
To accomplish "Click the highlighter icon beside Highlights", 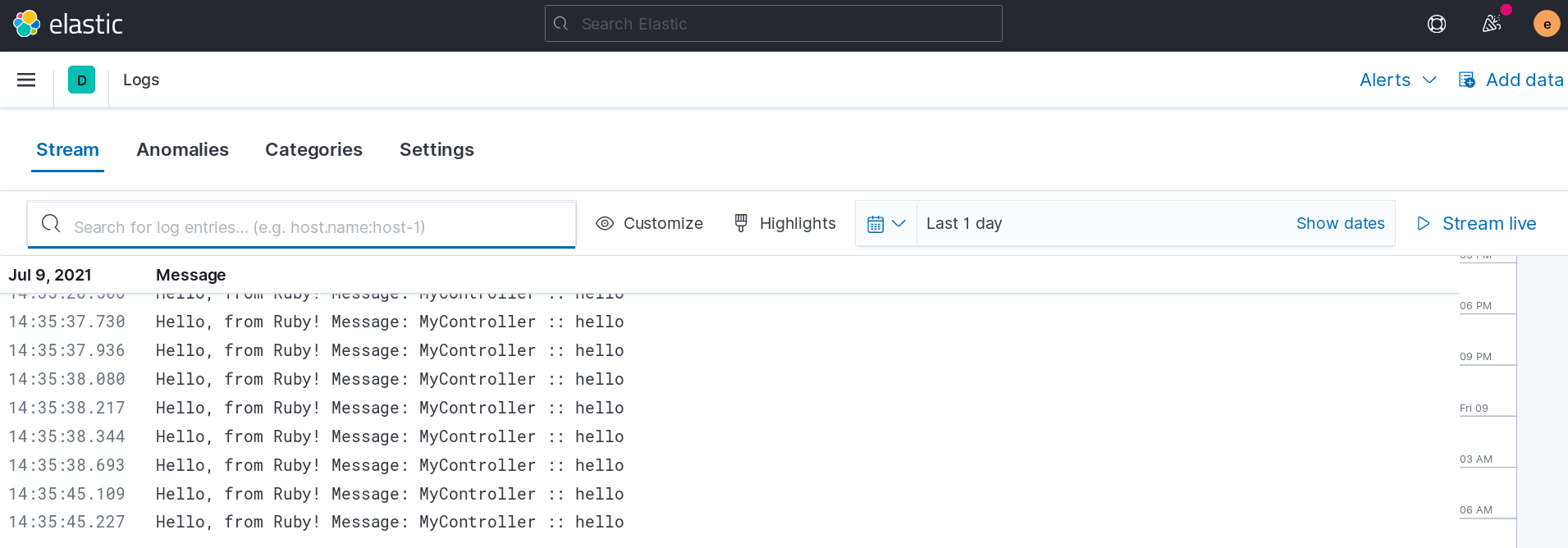I will point(741,223).
